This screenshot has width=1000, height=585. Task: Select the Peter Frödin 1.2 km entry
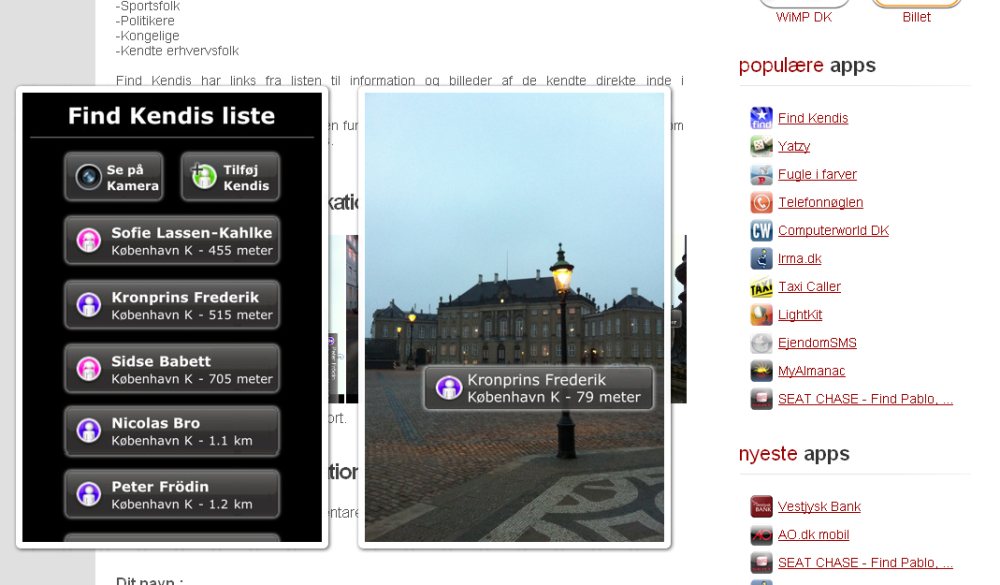172,494
